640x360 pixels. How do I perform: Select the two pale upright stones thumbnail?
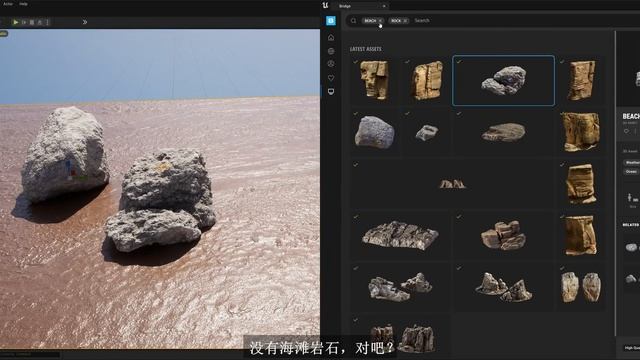pyautogui.click(x=581, y=287)
